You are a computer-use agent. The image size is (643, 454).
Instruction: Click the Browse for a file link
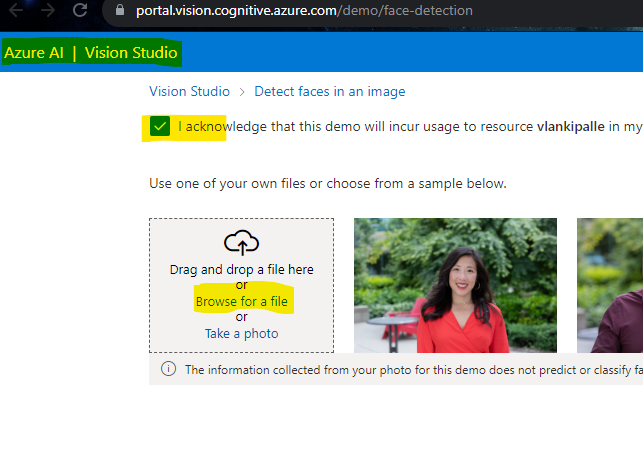pos(242,301)
